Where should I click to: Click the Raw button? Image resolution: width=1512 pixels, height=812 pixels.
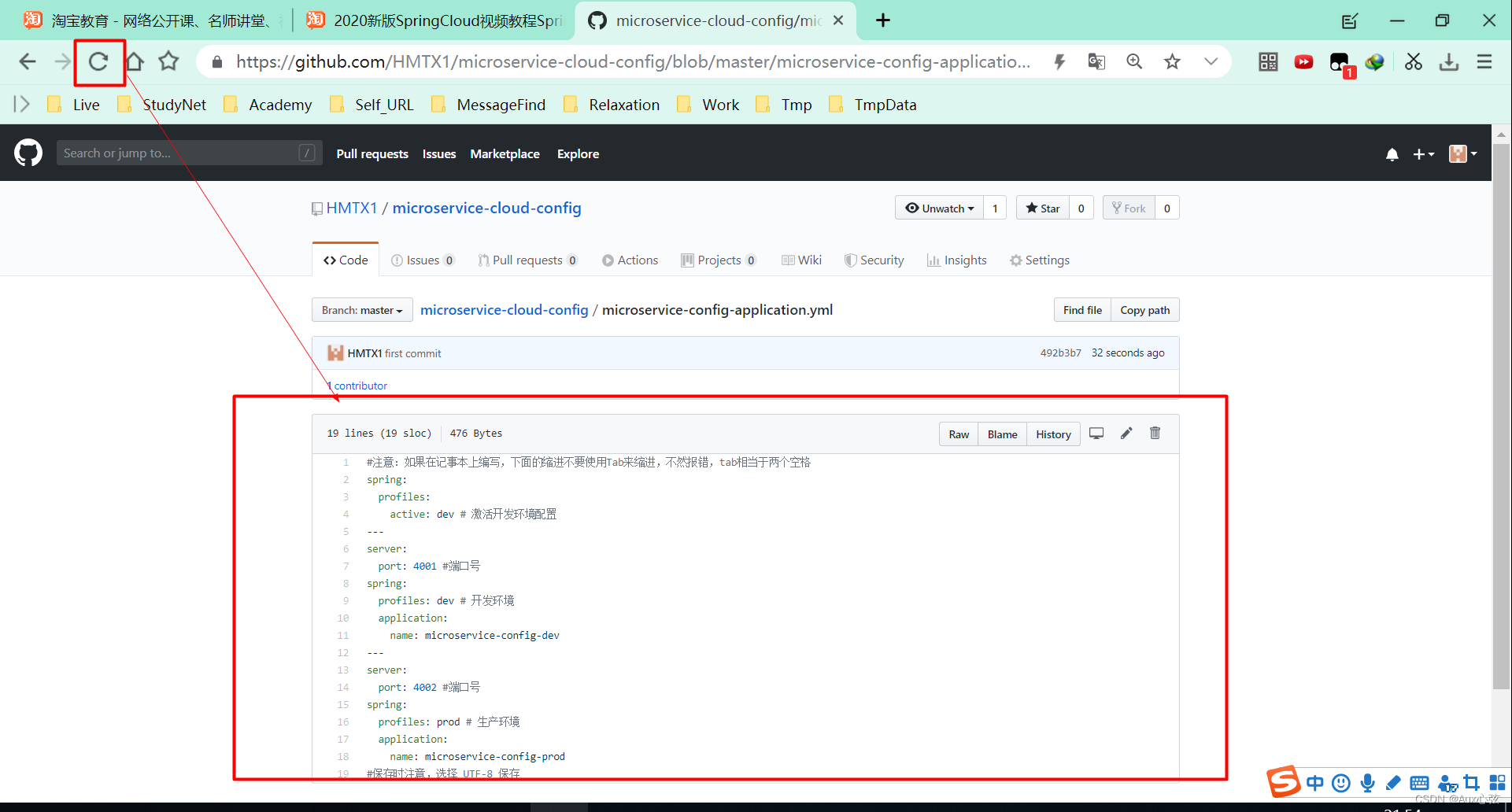pos(958,434)
